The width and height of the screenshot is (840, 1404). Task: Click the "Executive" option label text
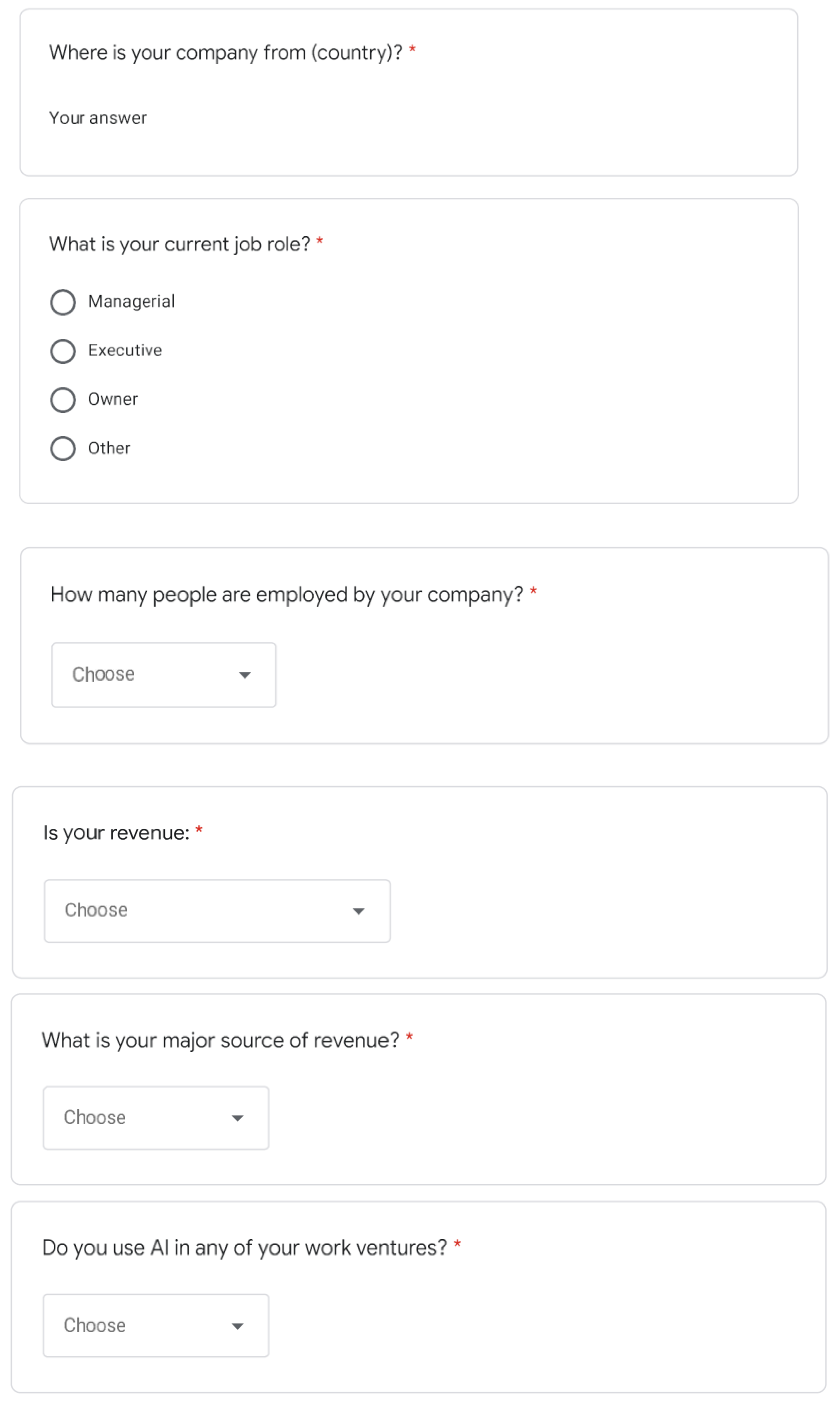125,351
